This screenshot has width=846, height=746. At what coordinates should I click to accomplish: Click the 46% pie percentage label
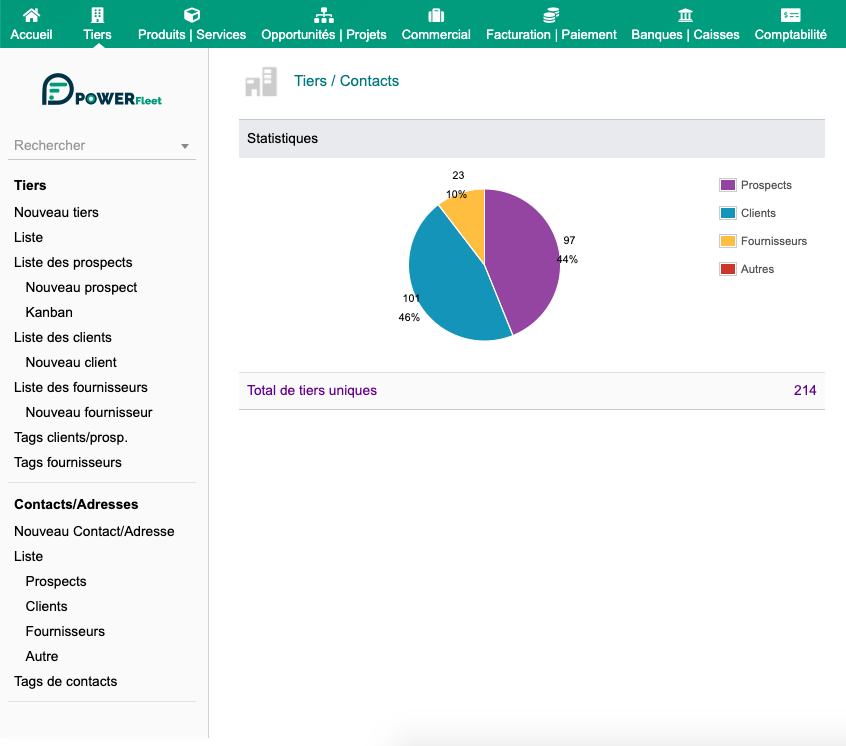pyautogui.click(x=409, y=317)
